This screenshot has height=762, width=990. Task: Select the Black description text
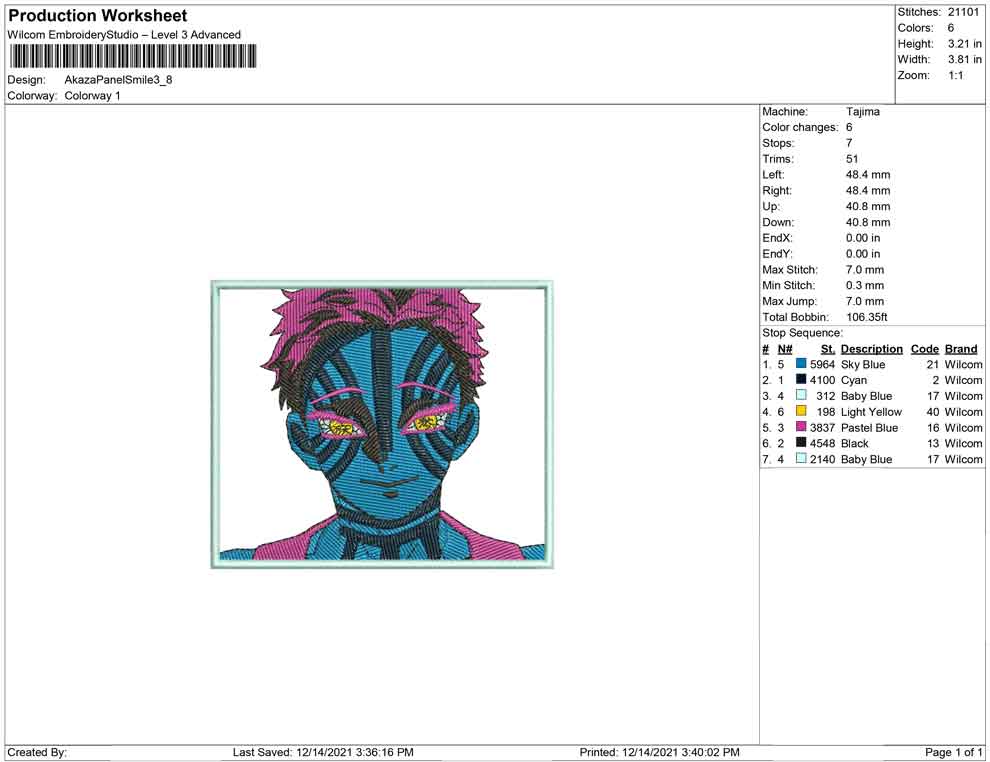pyautogui.click(x=854, y=443)
